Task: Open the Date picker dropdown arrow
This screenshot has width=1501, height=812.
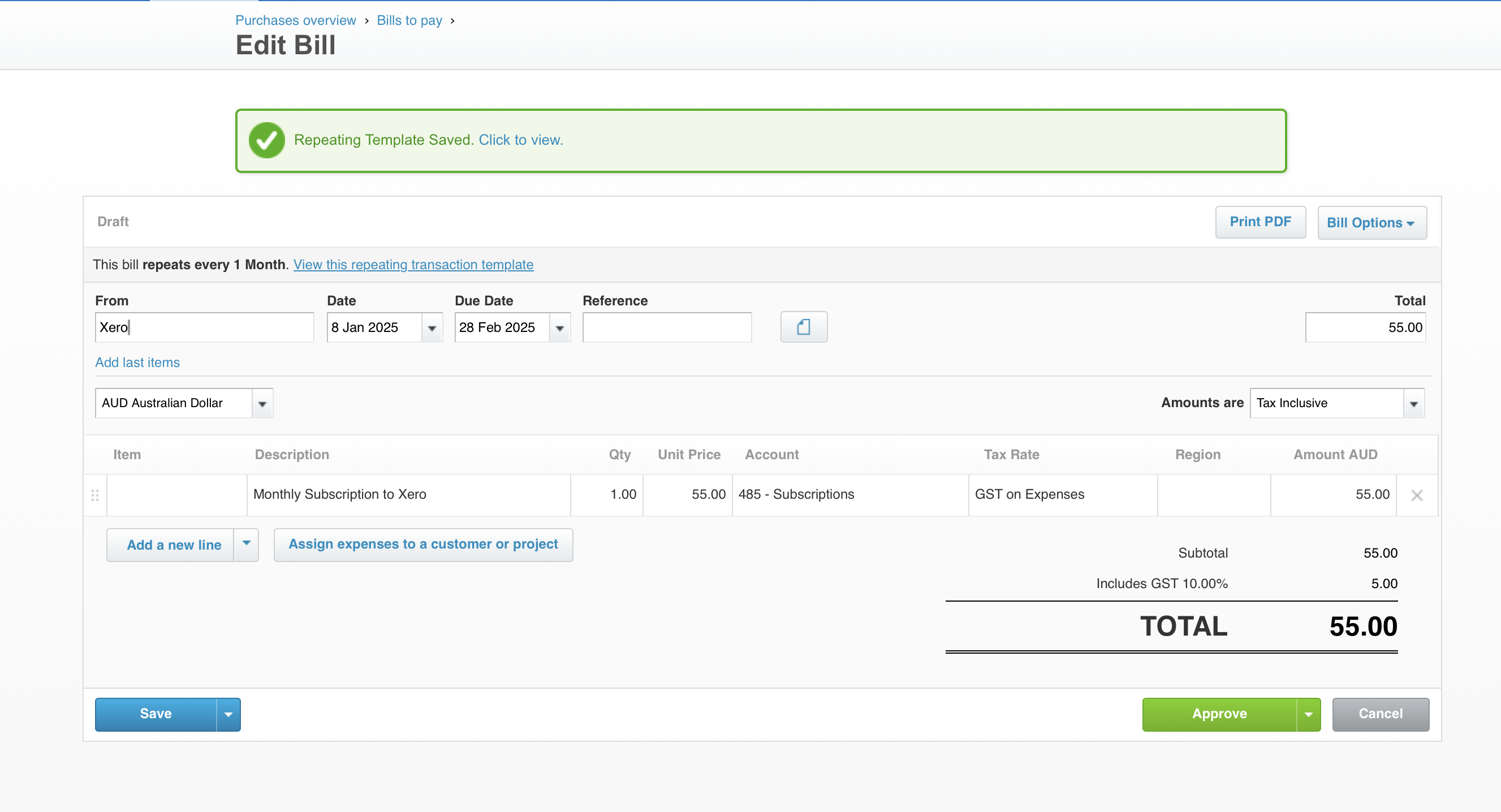Action: pyautogui.click(x=432, y=328)
